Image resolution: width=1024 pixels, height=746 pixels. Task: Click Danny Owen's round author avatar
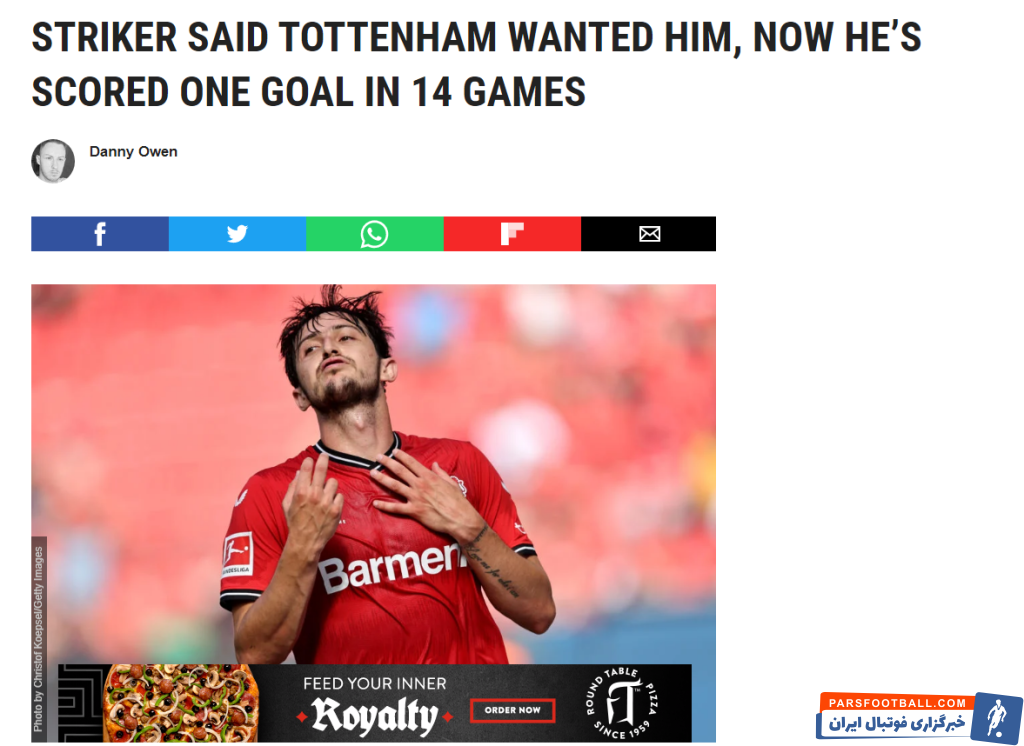coord(53,161)
